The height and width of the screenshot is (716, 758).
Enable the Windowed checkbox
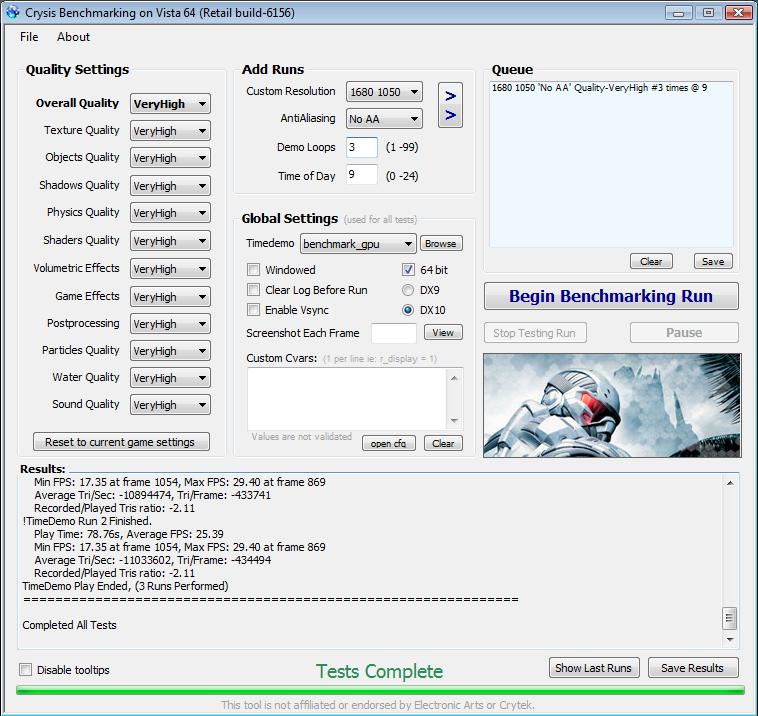[x=253, y=269]
